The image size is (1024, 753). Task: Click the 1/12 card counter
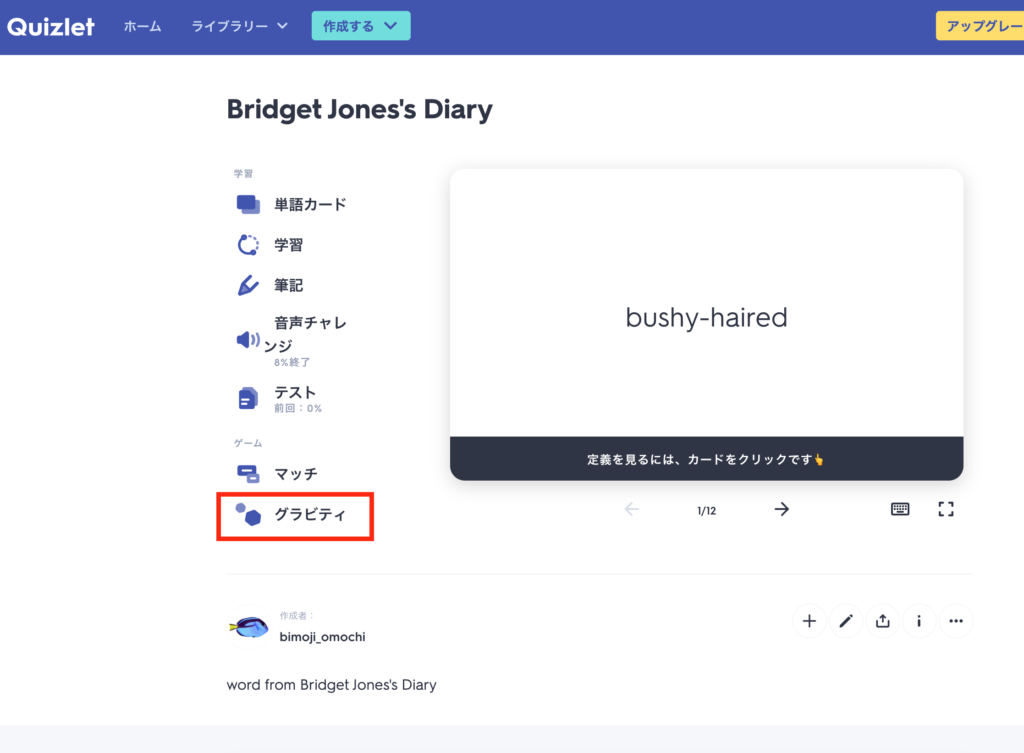pos(707,511)
